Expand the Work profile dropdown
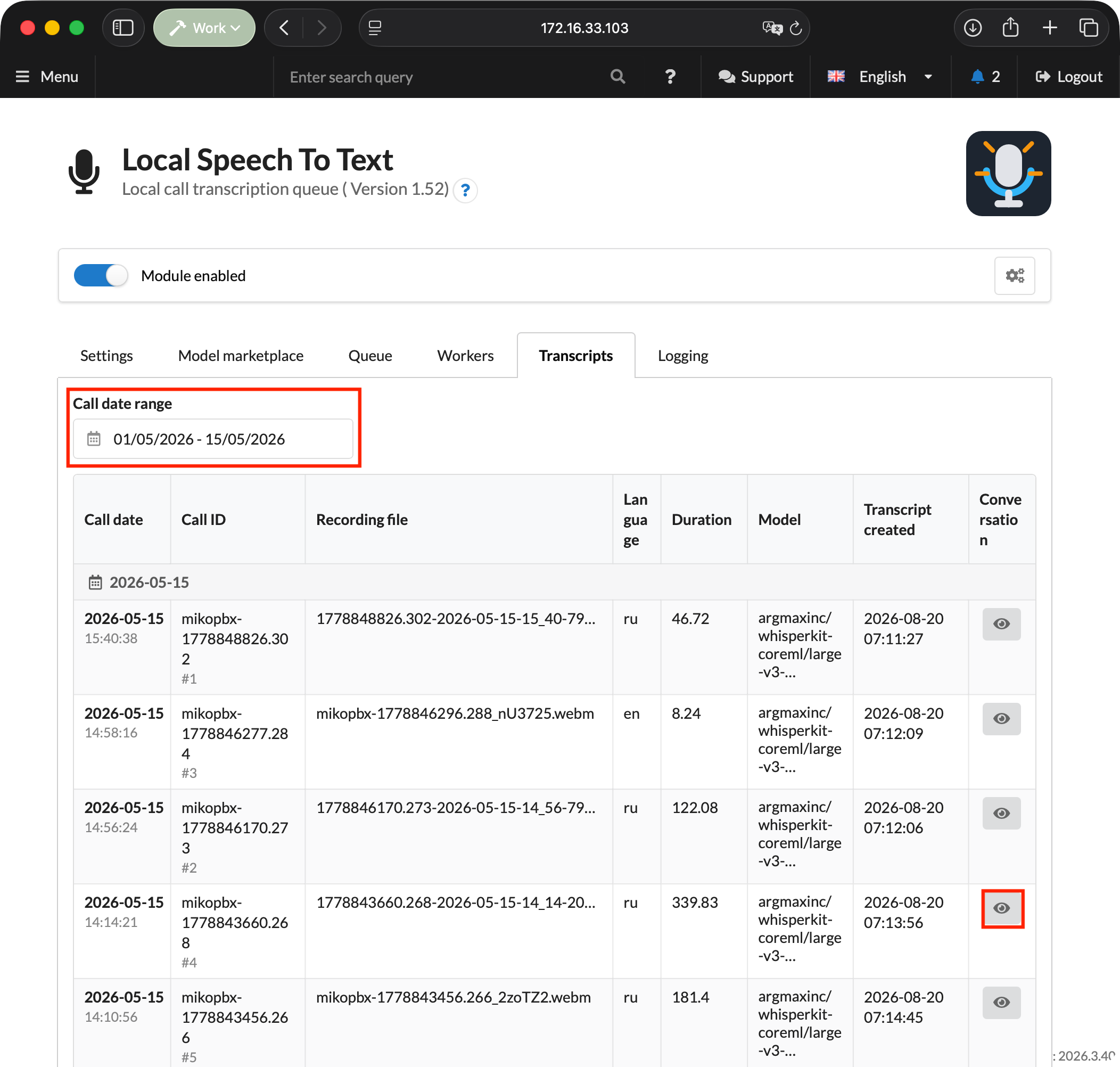The image size is (1120, 1067). coord(204,27)
